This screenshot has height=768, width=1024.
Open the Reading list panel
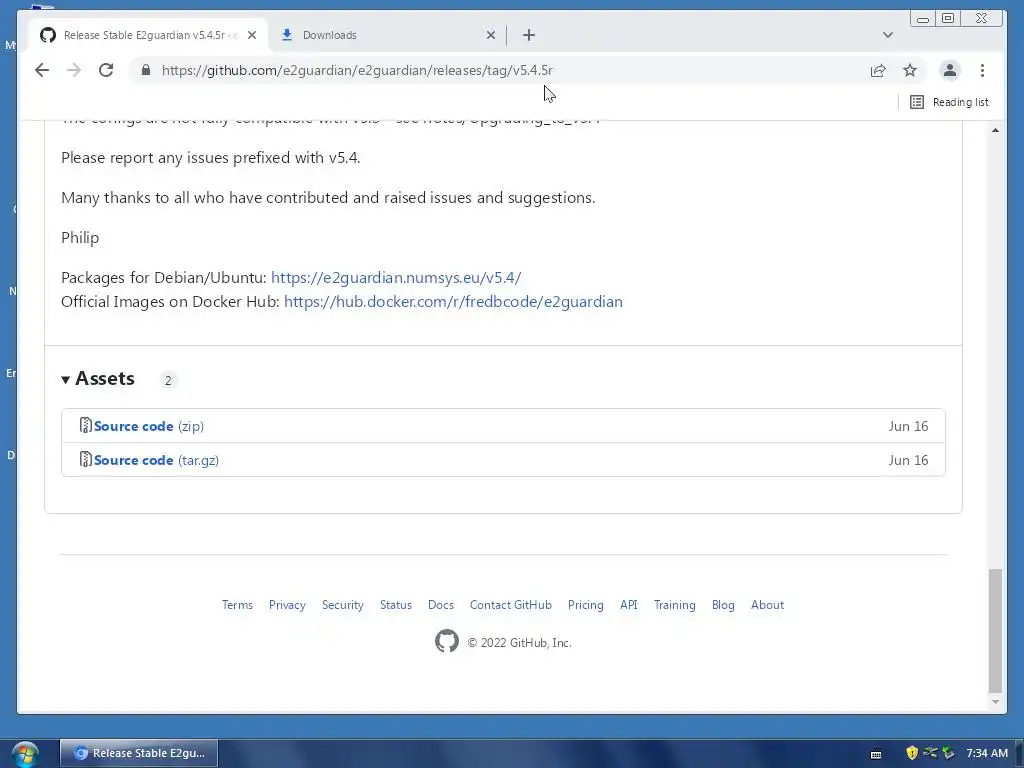(x=949, y=102)
